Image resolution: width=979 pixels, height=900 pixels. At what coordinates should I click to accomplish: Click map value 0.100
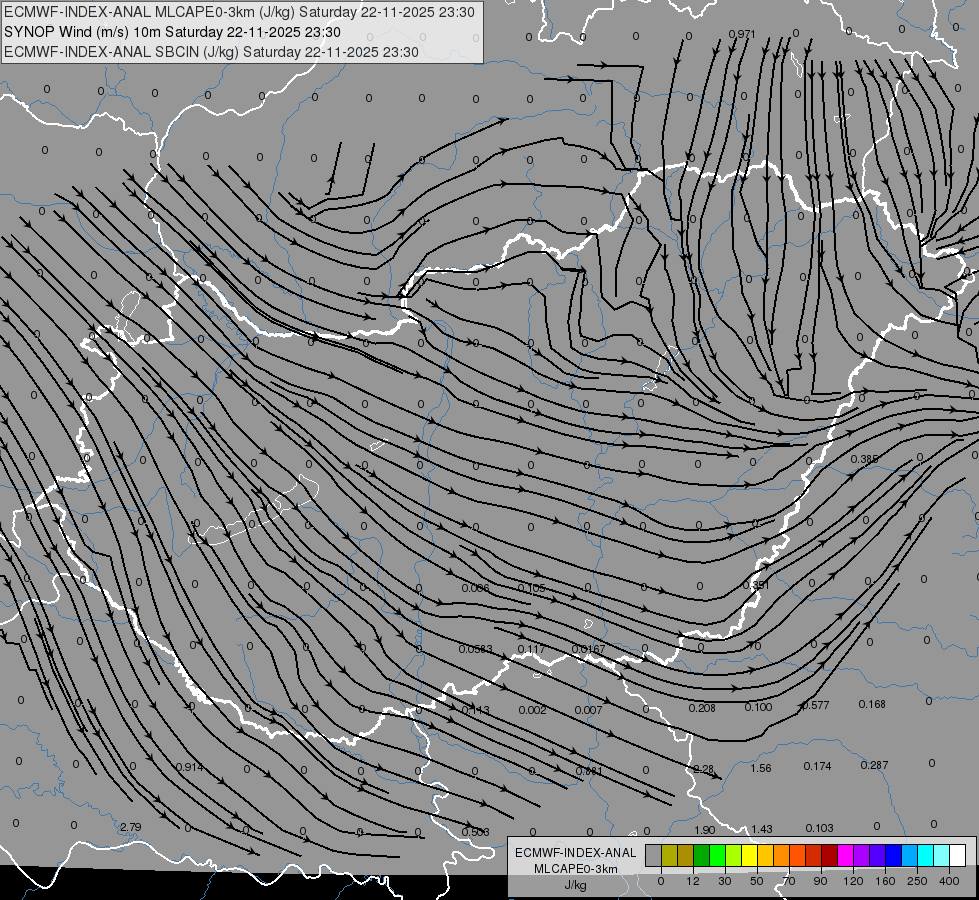758,708
